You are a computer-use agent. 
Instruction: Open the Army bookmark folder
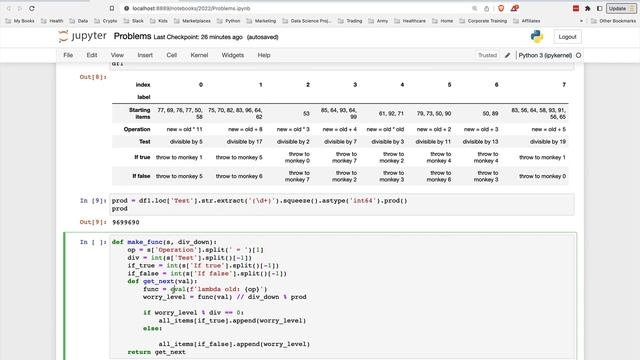click(x=378, y=21)
